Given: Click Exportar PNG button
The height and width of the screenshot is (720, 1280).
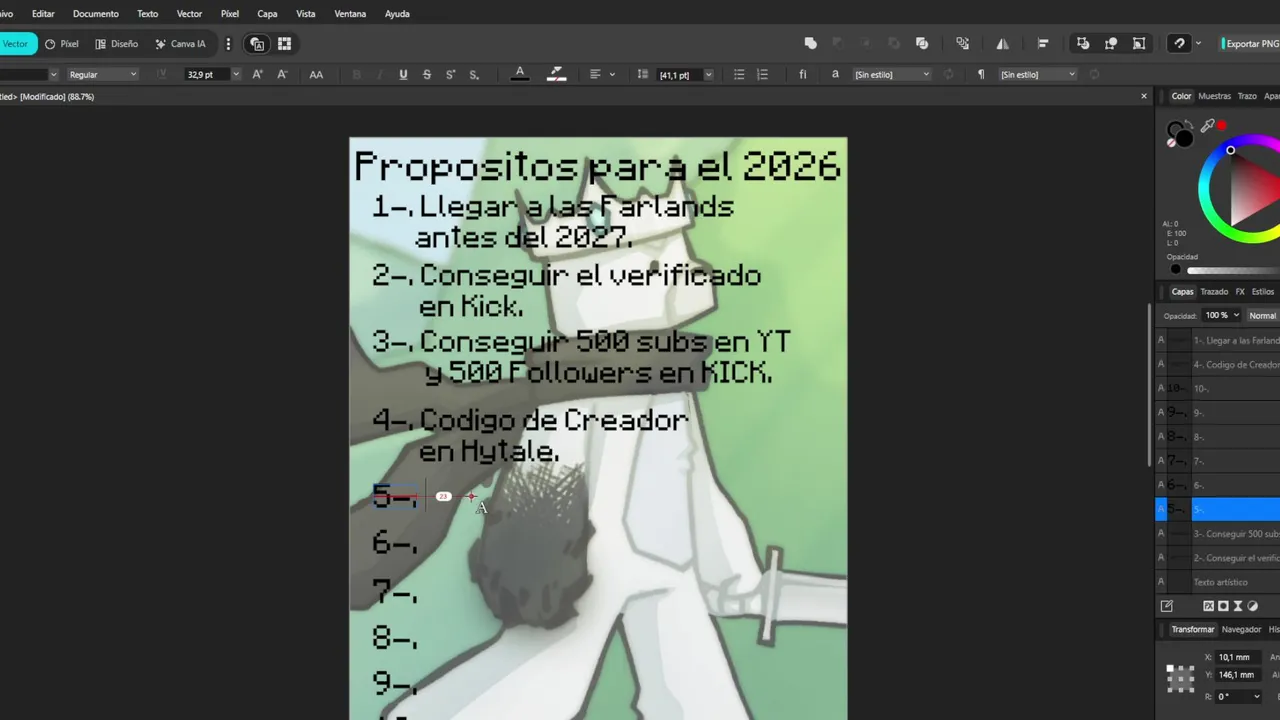Looking at the screenshot, I should pos(1250,44).
